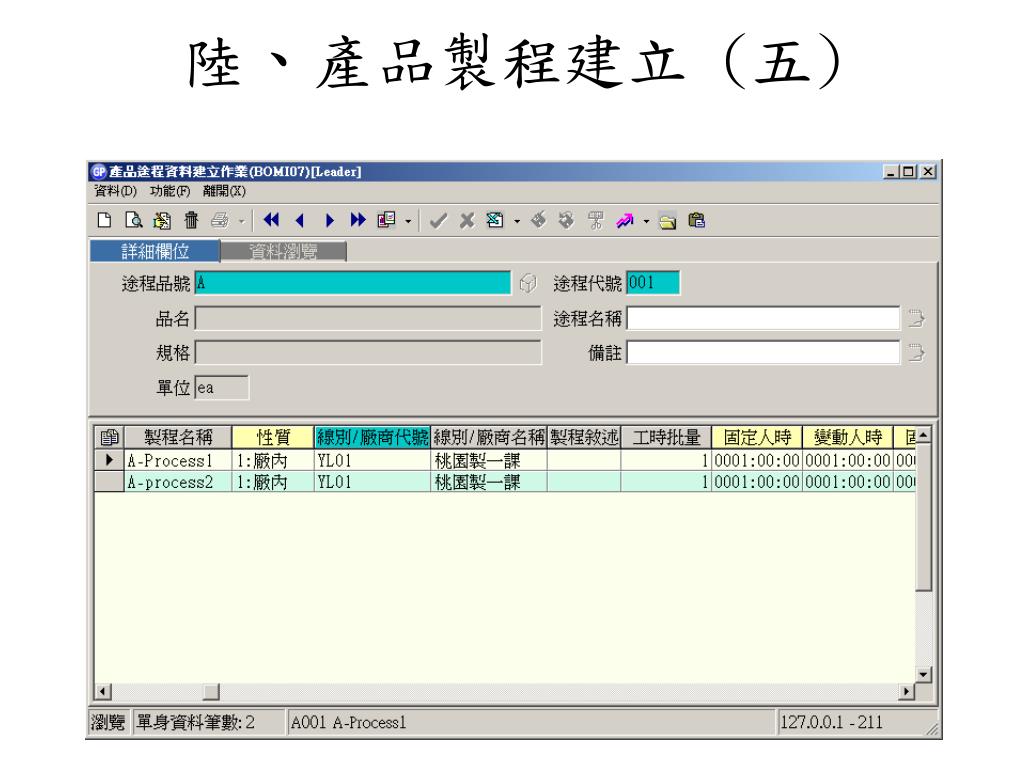Click the Delete trash can icon
1024x768 pixels.
(x=191, y=220)
